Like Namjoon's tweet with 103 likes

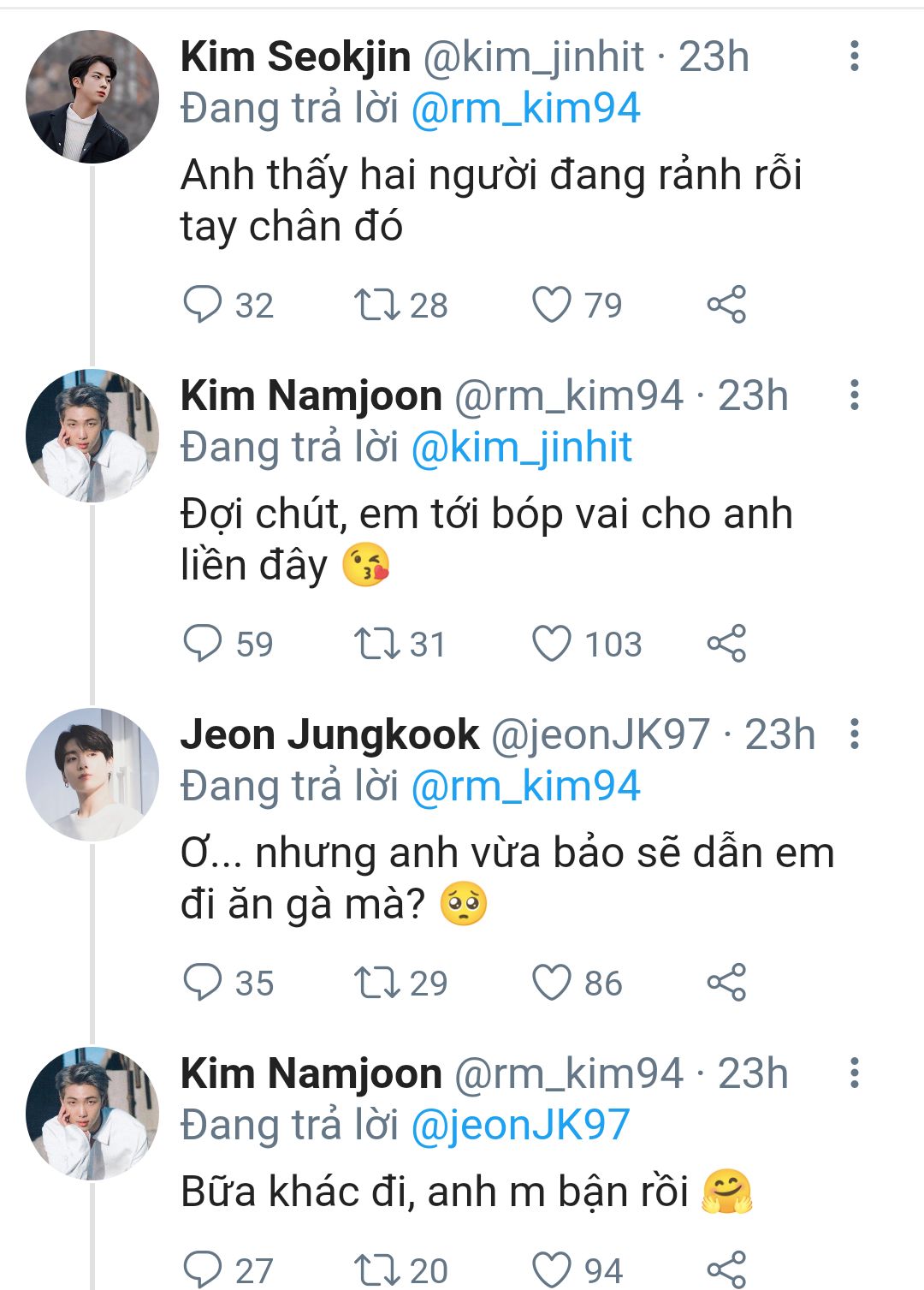coord(552,644)
